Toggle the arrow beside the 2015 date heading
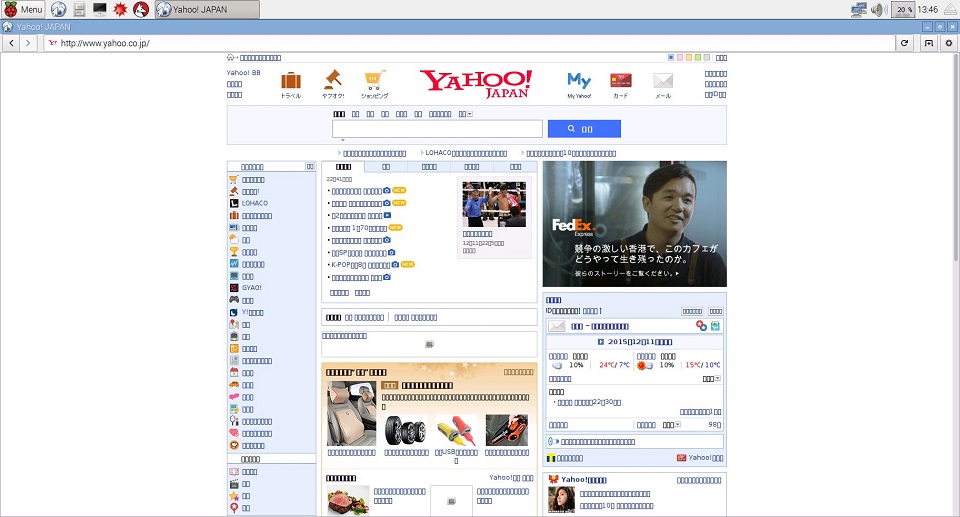960x517 pixels. tap(601, 342)
